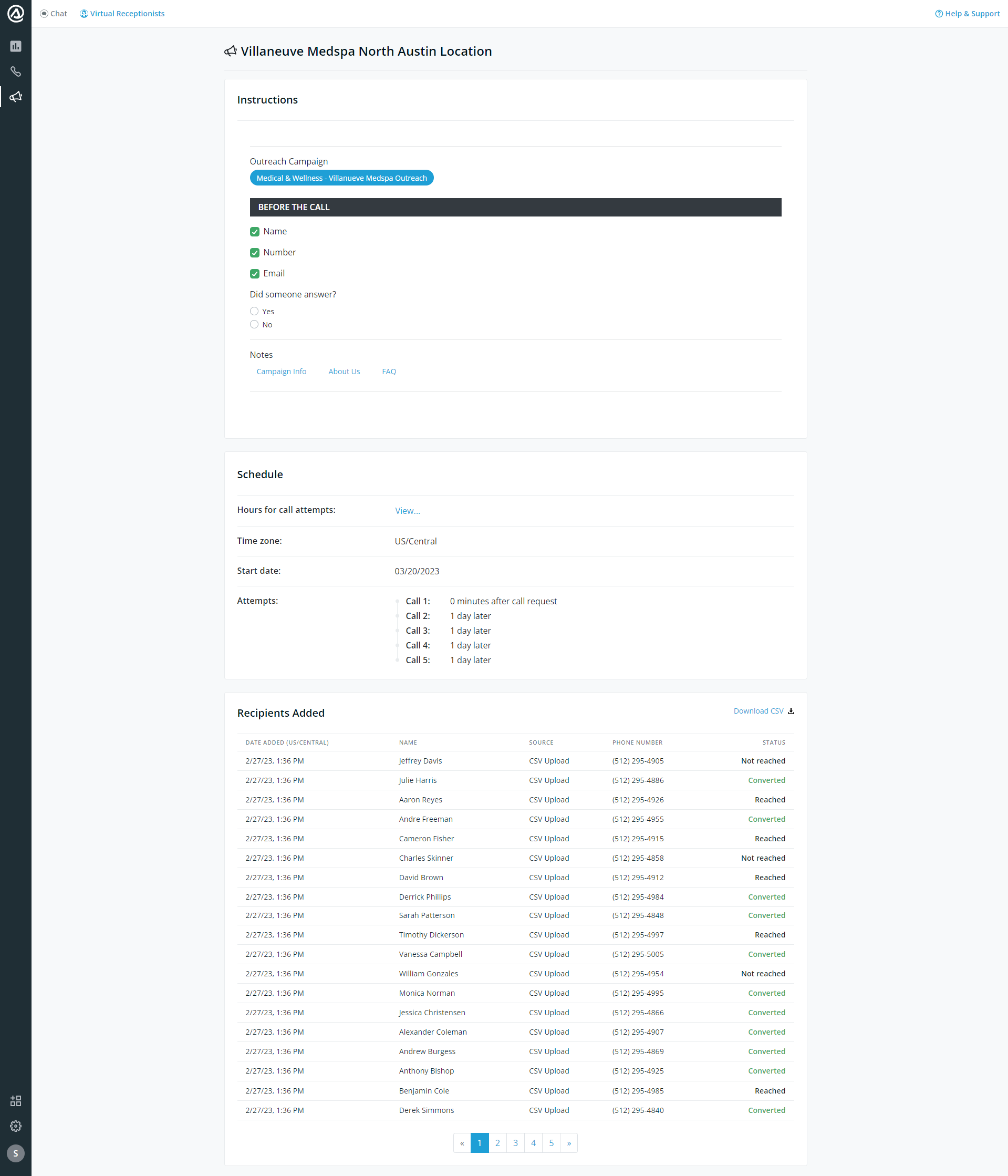Click the Derek Simmons recipient name
Screen dimensions: 1008x1176
point(426,1110)
